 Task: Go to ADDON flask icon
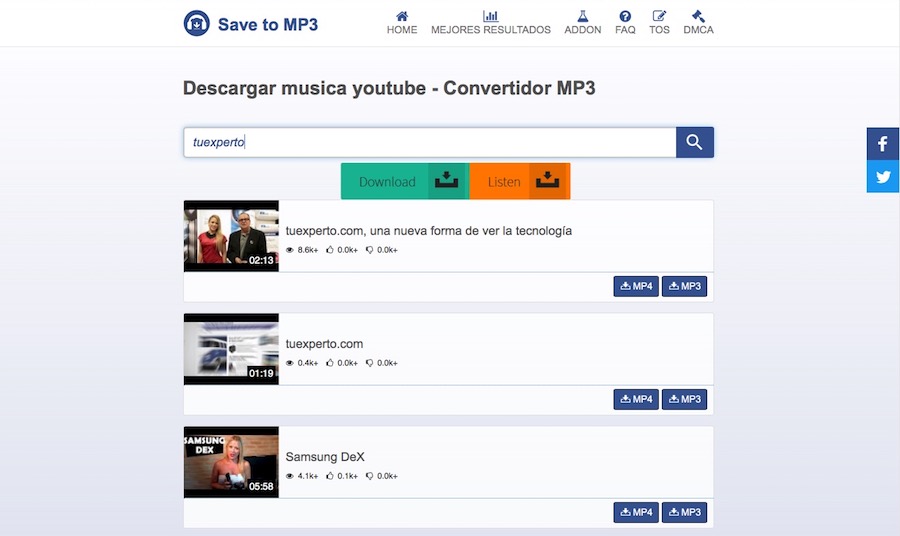(x=583, y=16)
